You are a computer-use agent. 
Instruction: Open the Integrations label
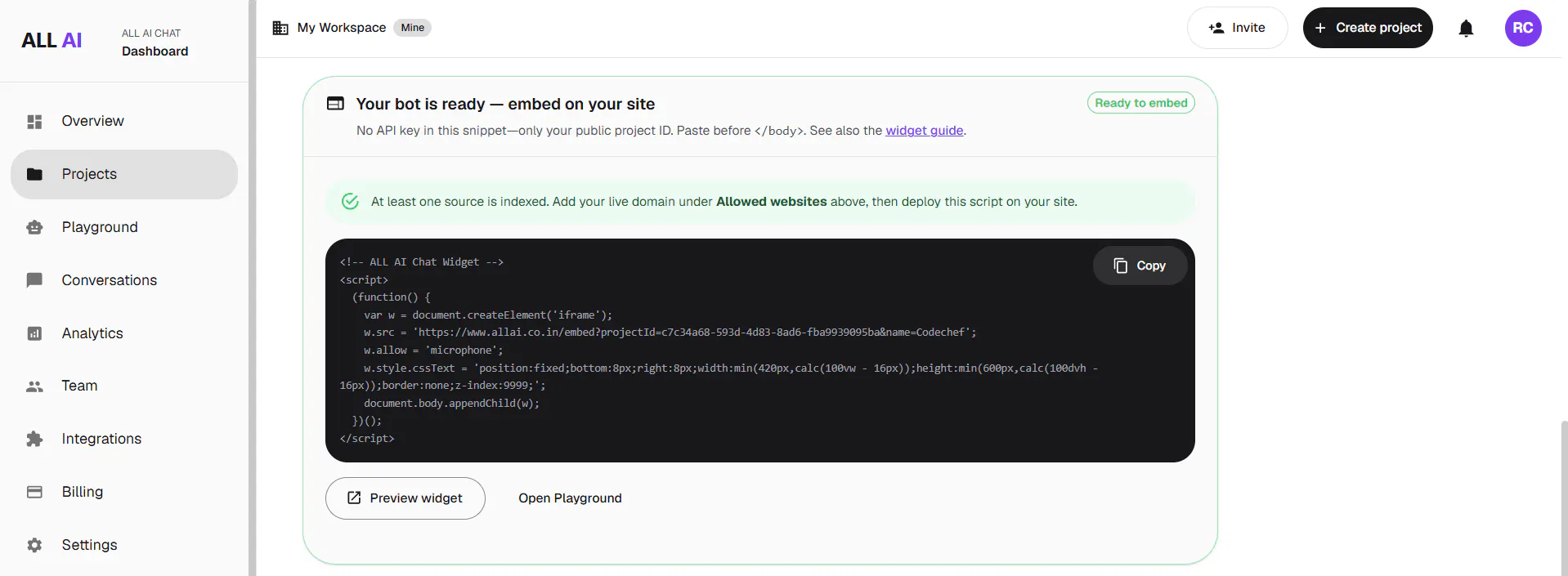[101, 439]
